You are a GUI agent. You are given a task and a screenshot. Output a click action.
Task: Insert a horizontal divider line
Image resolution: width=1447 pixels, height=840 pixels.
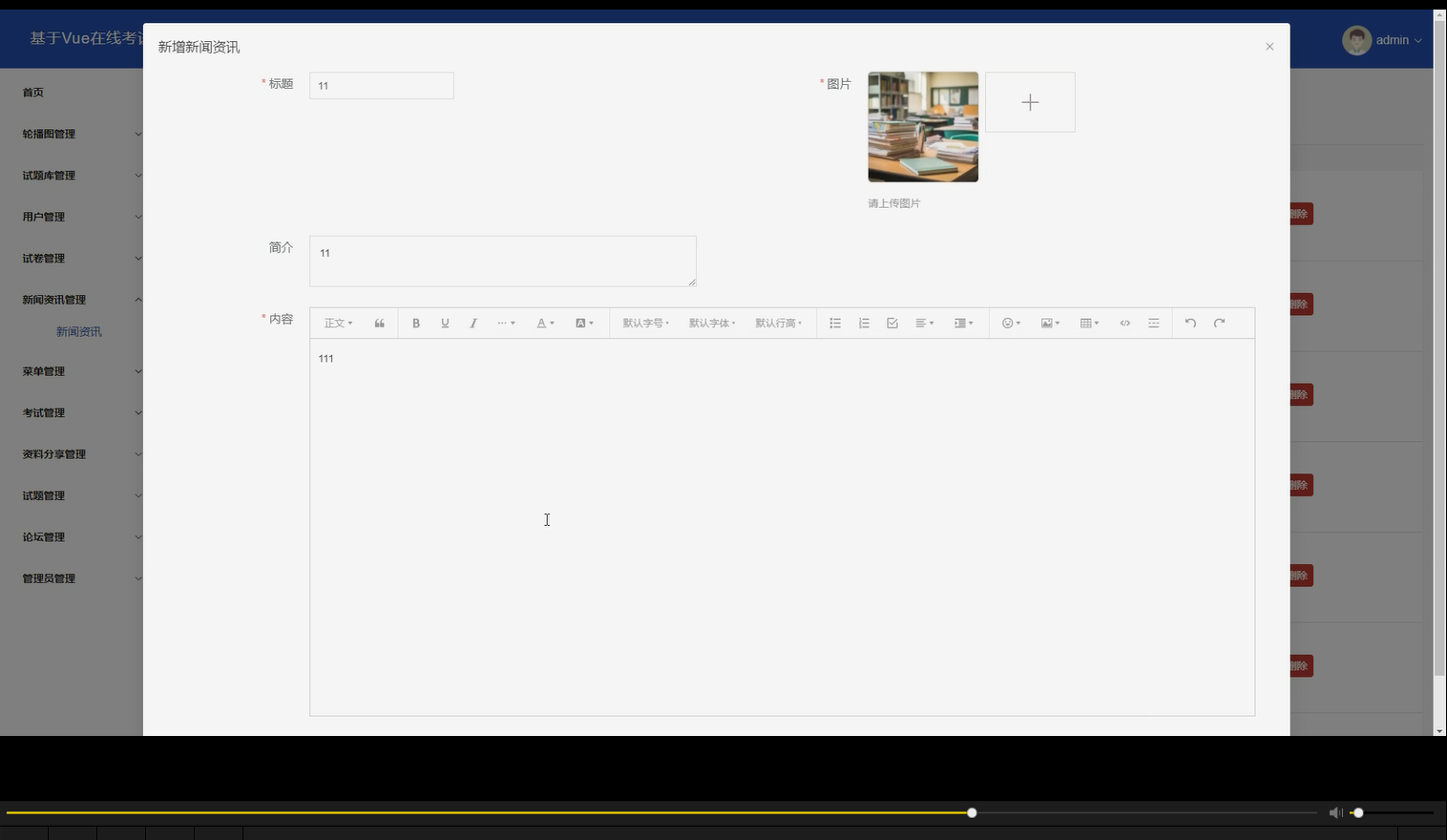(1154, 324)
